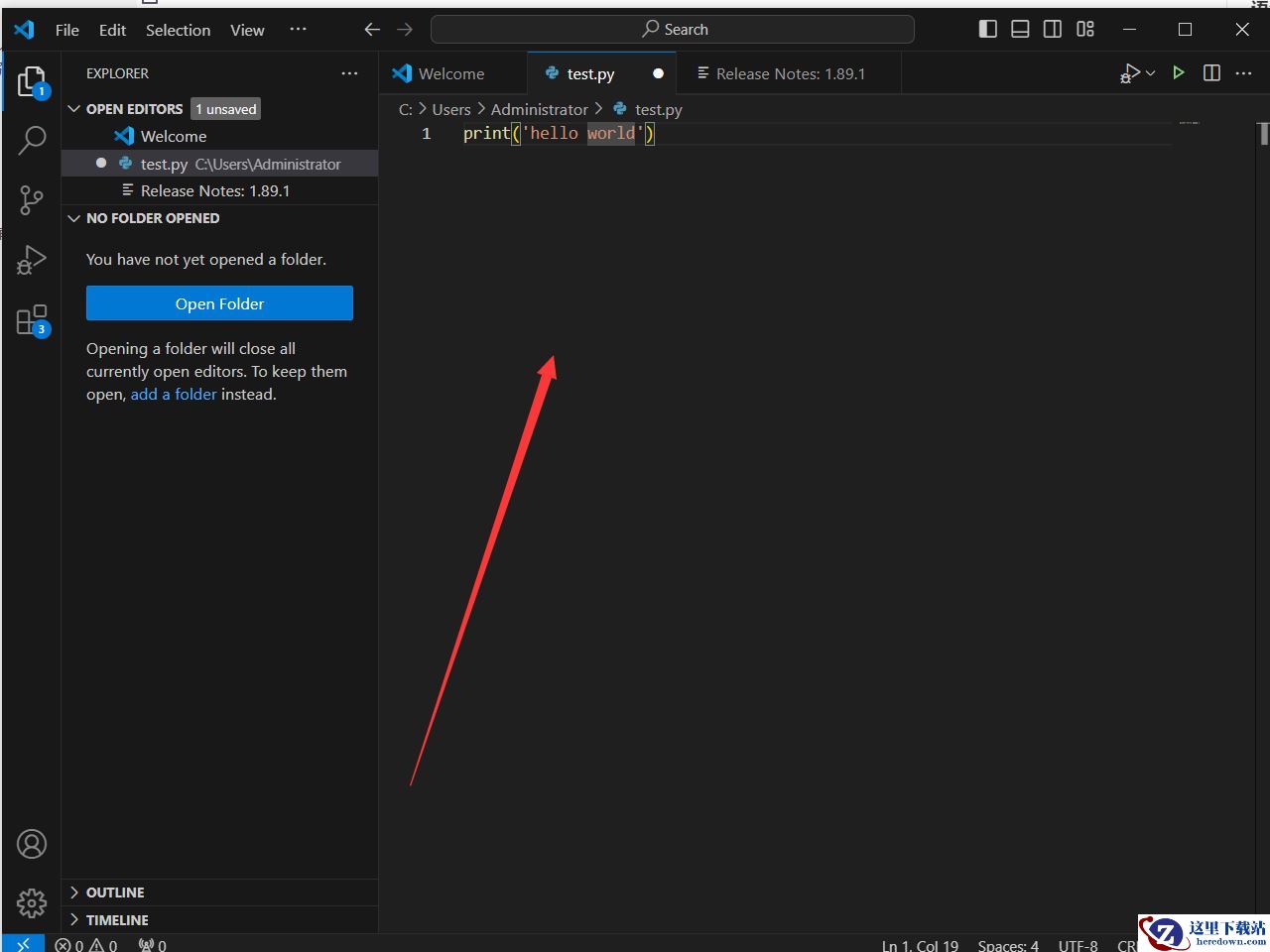Click the remote window indicator in status bar
1270x952 pixels.
tap(23, 944)
